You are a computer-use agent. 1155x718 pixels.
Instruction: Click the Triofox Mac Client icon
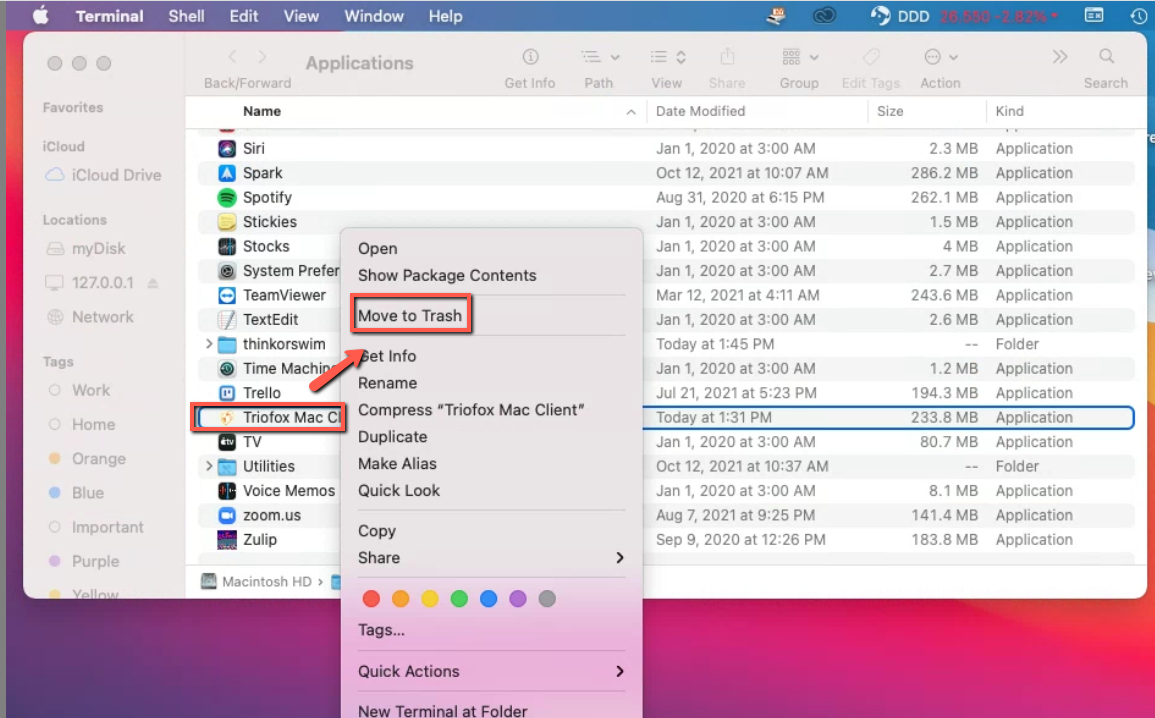tap(227, 418)
